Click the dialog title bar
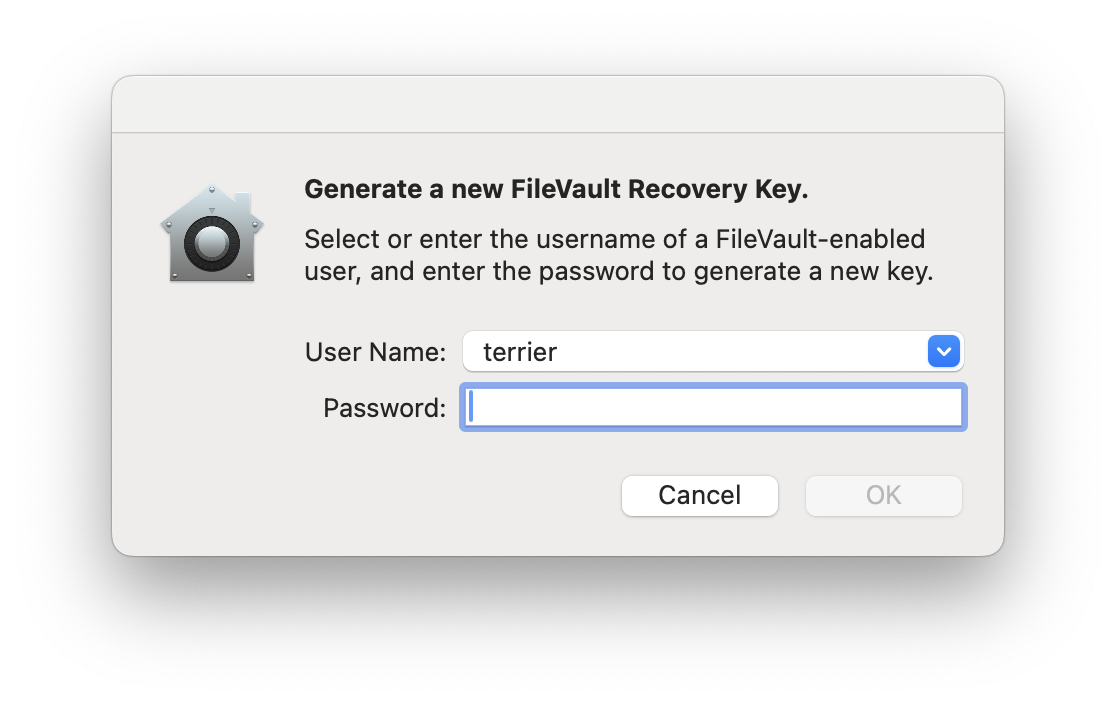Viewport: 1116px width, 704px height. pos(558,103)
